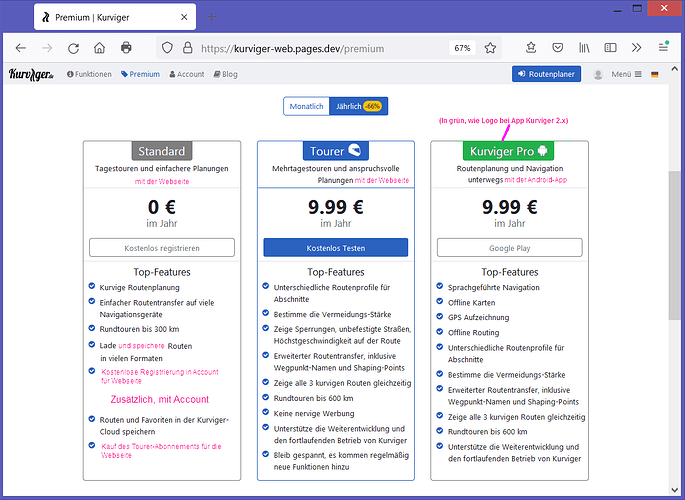
Task: Show site security padlock info
Action: click(188, 48)
